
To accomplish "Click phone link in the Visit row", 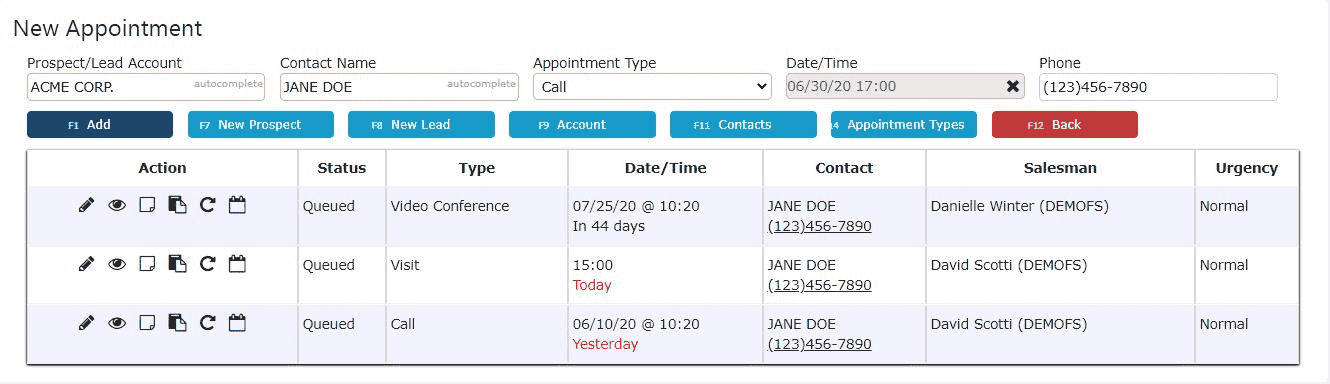I will click(x=819, y=285).
